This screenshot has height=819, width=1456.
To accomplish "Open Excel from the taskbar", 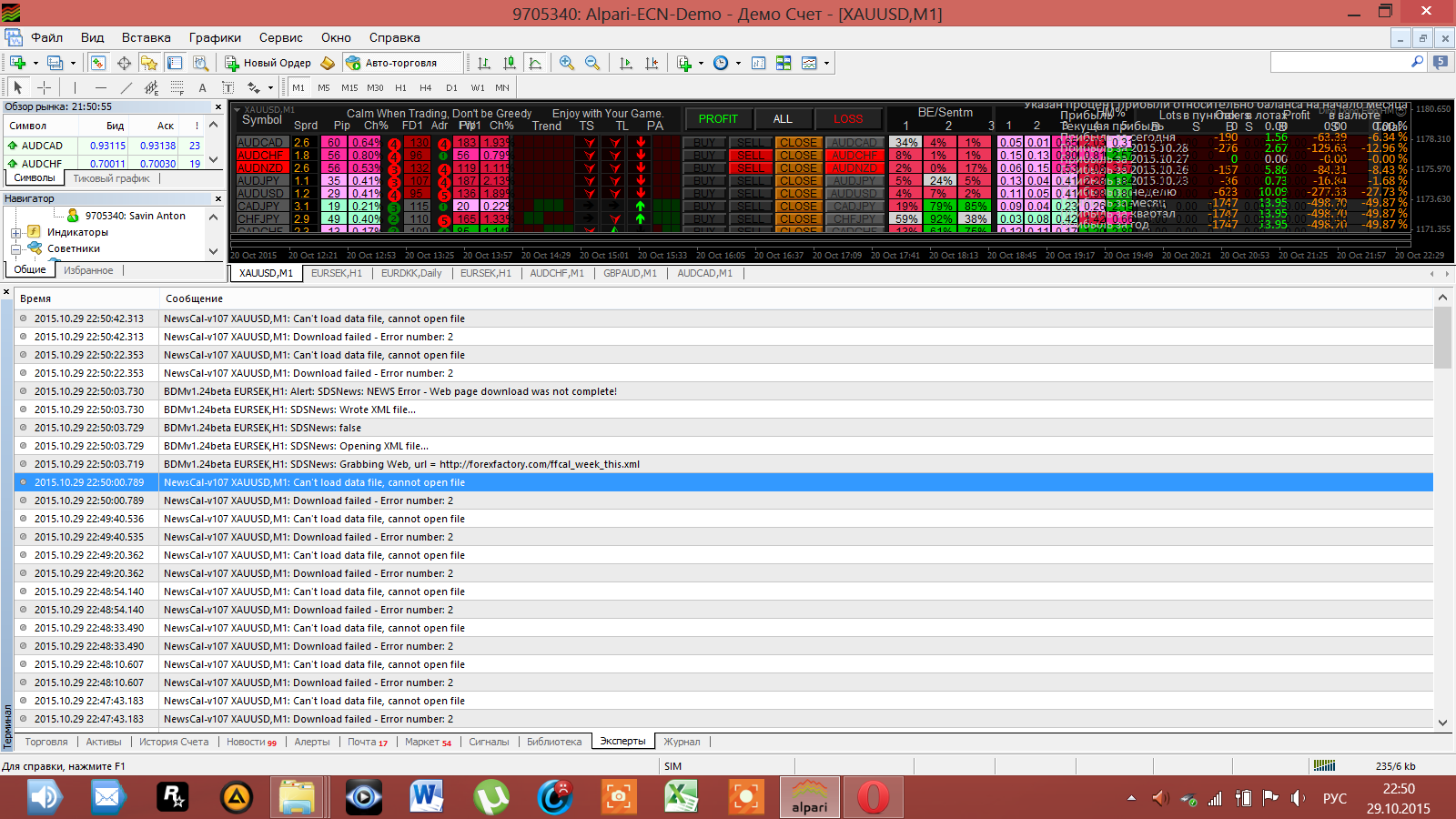I will click(681, 798).
